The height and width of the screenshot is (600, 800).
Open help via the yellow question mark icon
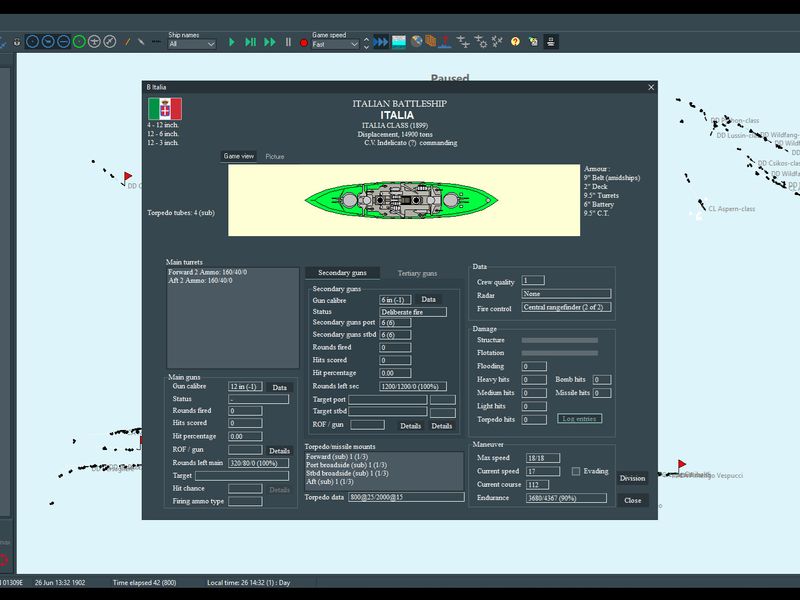(x=515, y=42)
